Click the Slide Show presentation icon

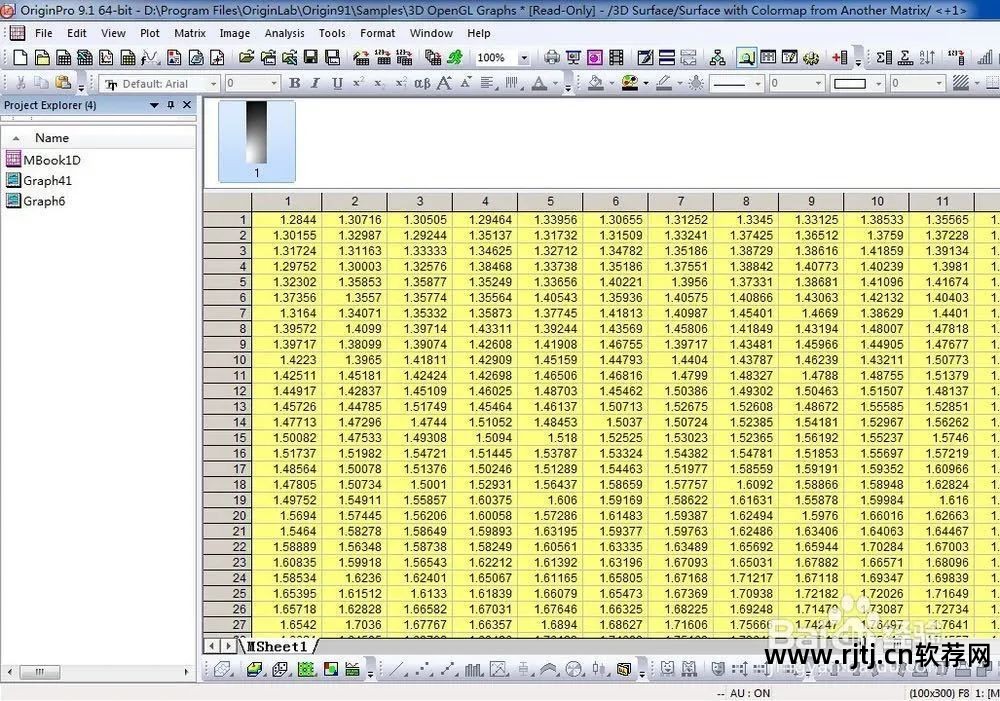pyautogui.click(x=573, y=58)
